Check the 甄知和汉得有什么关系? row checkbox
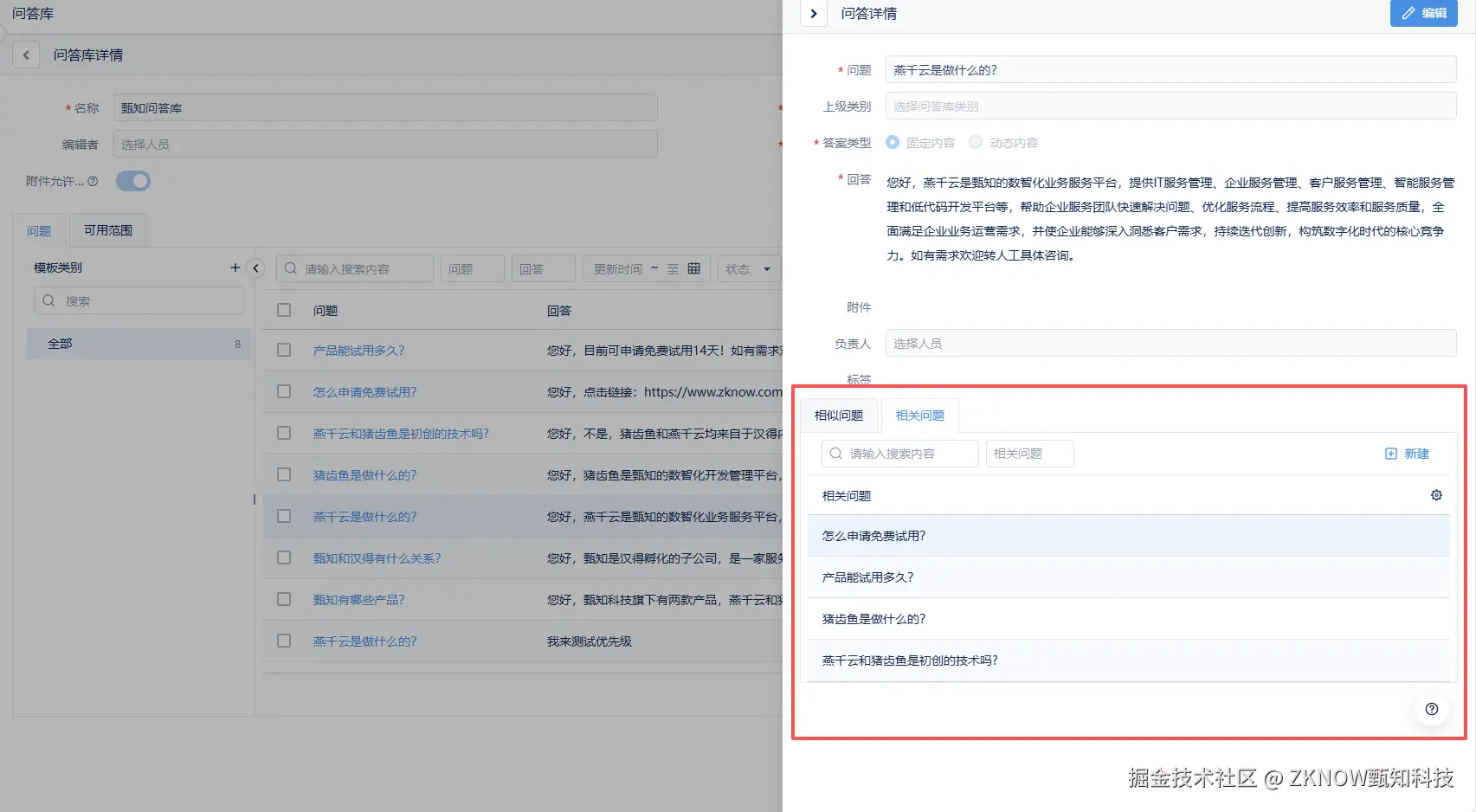This screenshot has height=812, width=1476. (284, 557)
